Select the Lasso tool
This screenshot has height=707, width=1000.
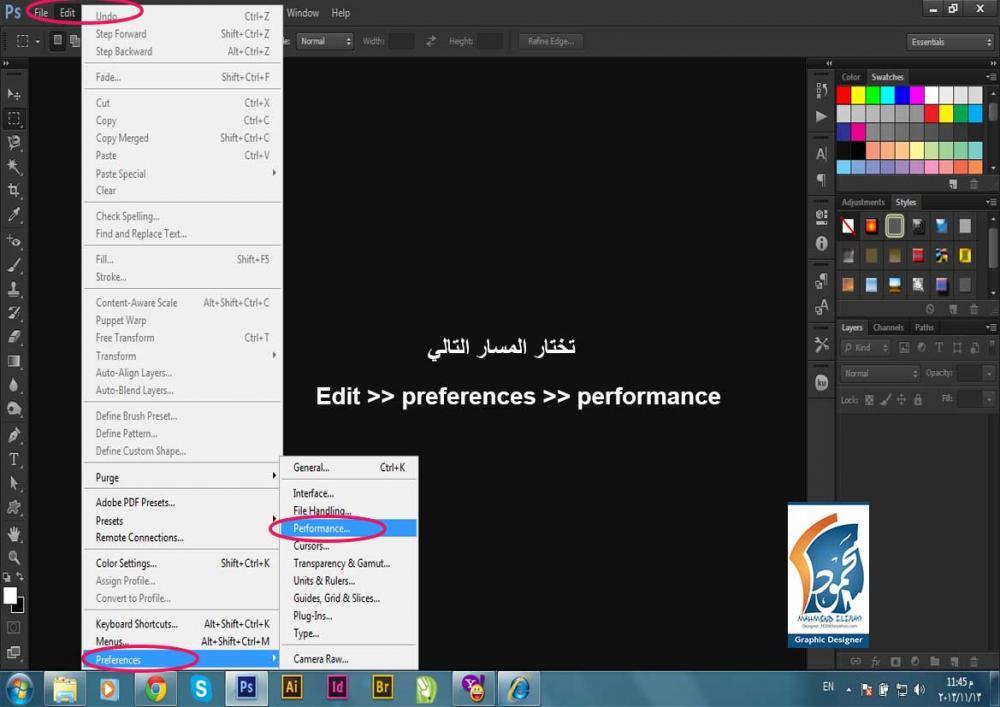(x=13, y=143)
